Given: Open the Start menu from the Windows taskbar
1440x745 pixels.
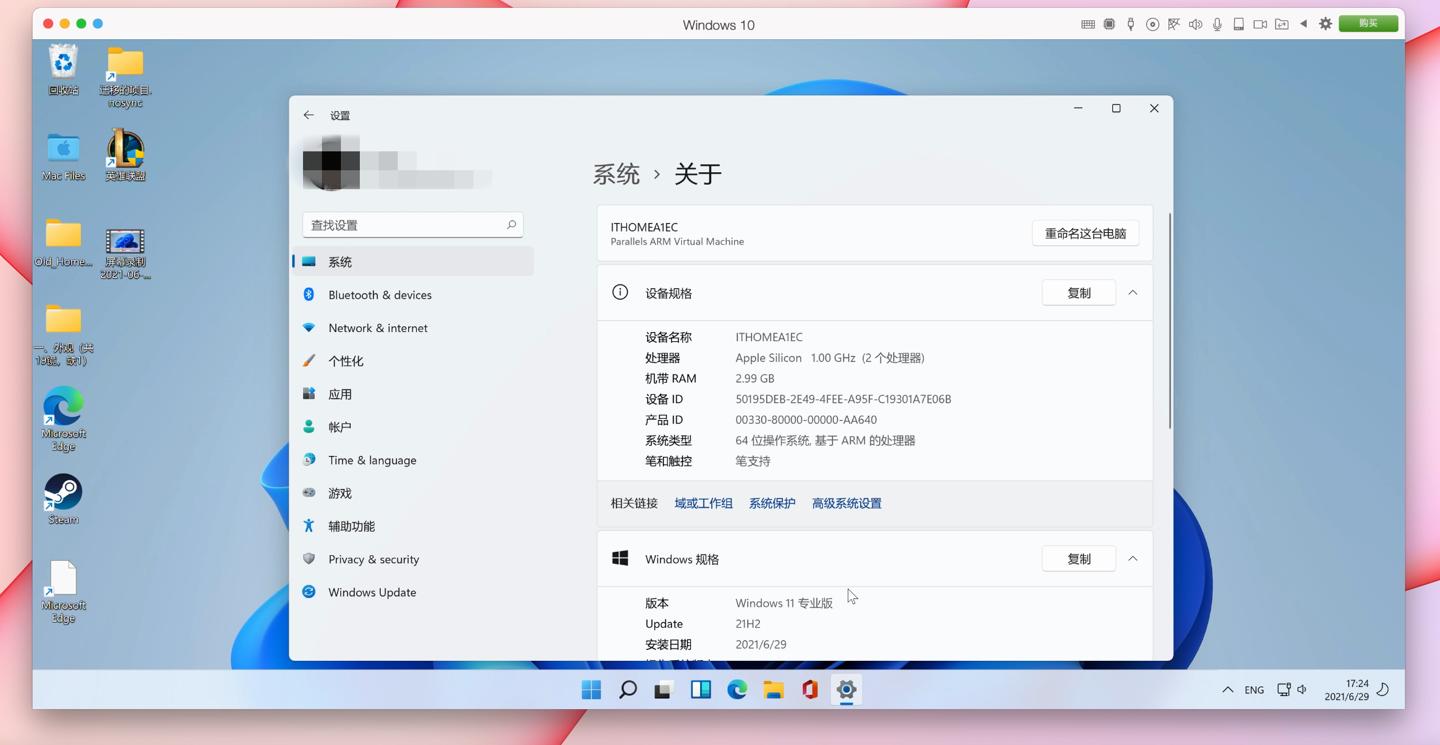Looking at the screenshot, I should pos(591,689).
